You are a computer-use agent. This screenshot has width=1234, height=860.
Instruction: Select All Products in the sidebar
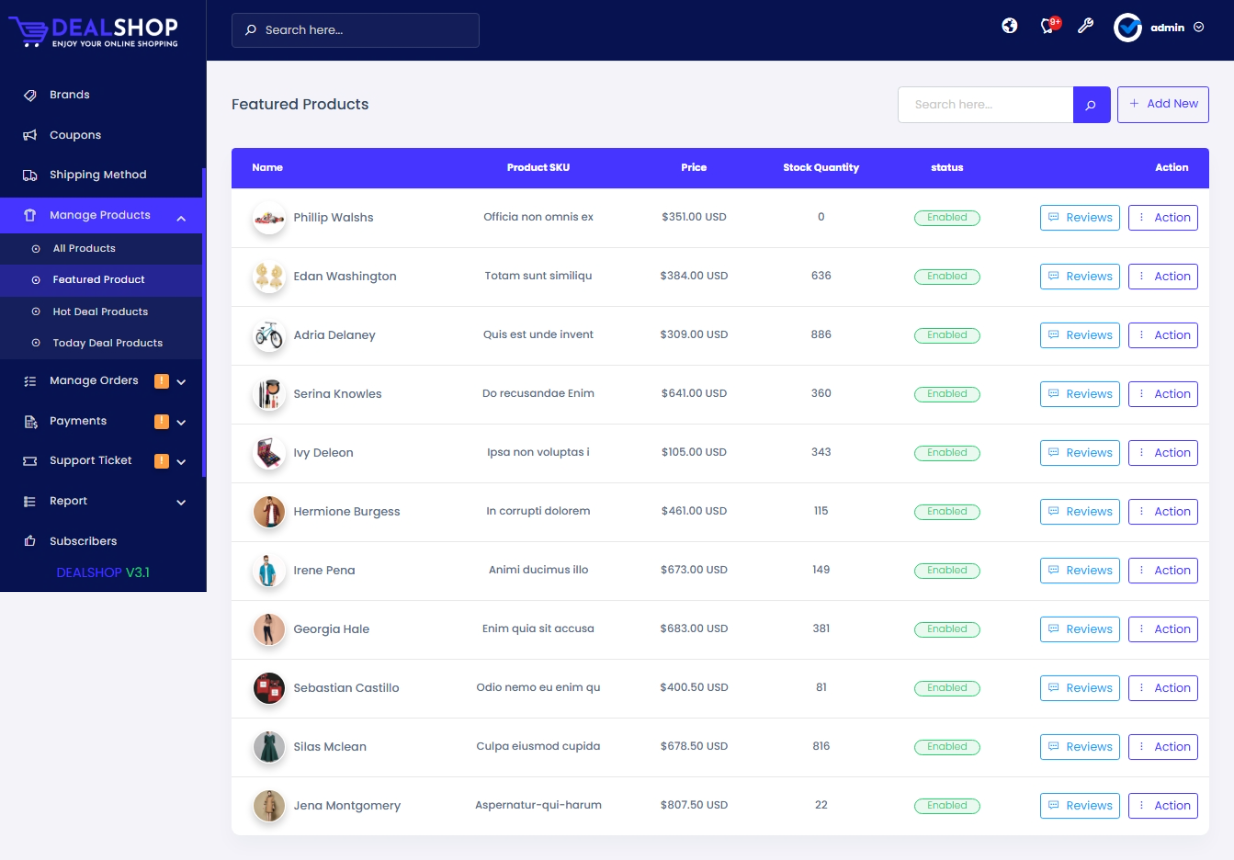click(84, 249)
